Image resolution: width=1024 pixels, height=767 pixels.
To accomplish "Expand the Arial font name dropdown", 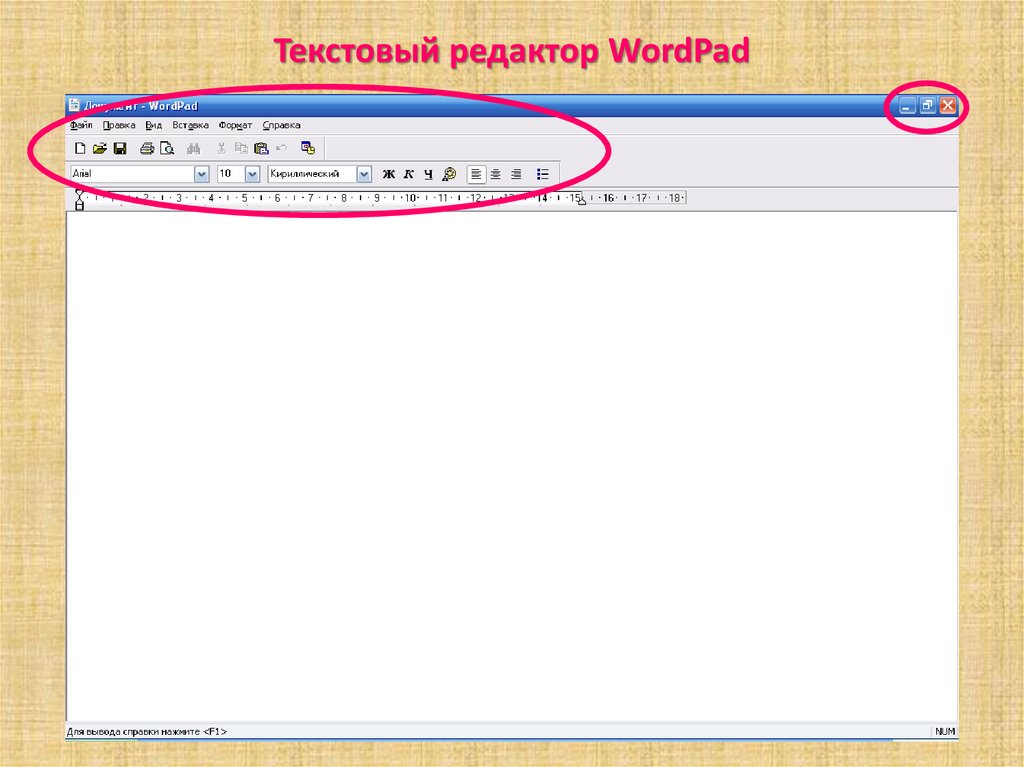I will coord(202,174).
